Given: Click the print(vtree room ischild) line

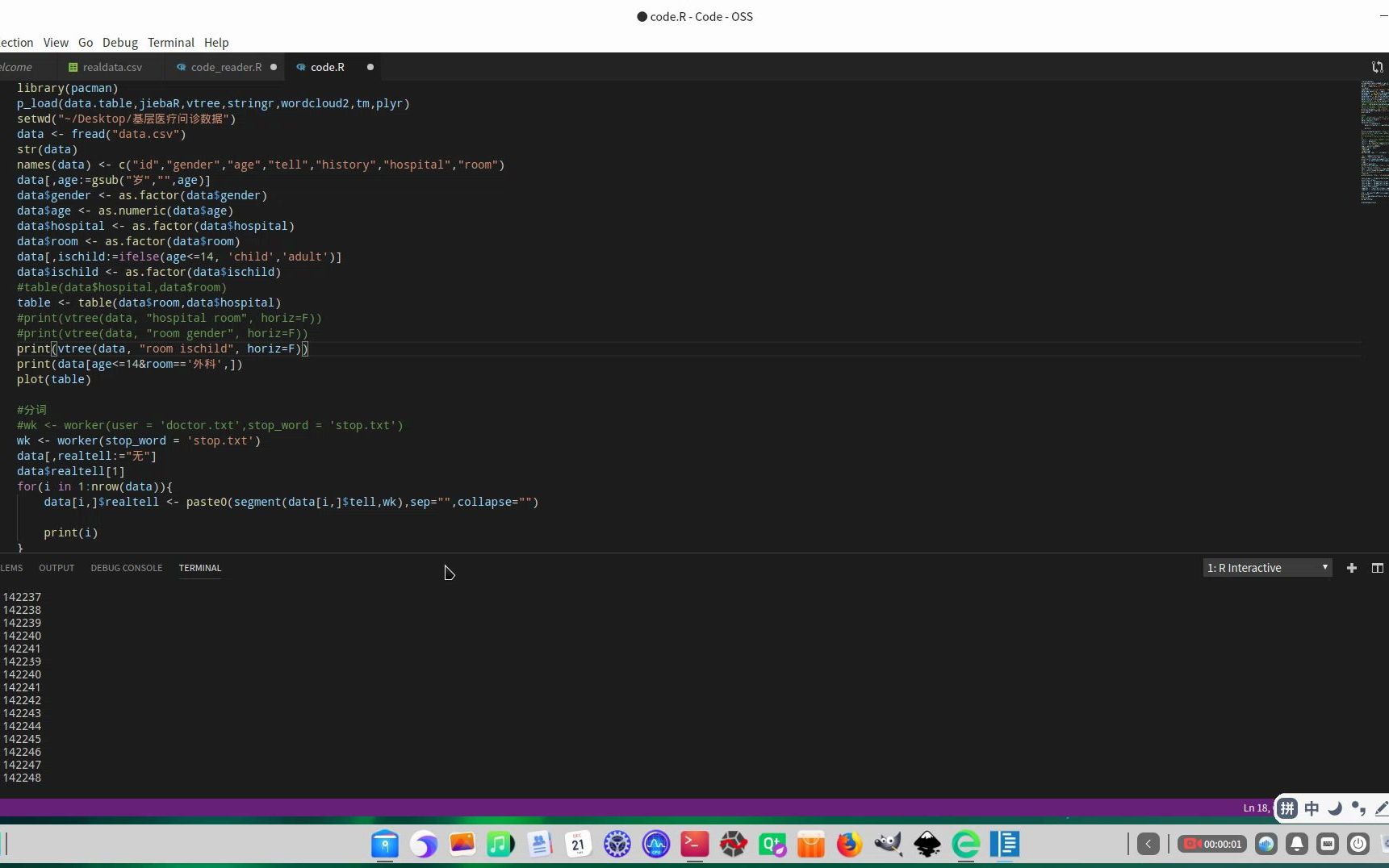Looking at the screenshot, I should [x=162, y=348].
